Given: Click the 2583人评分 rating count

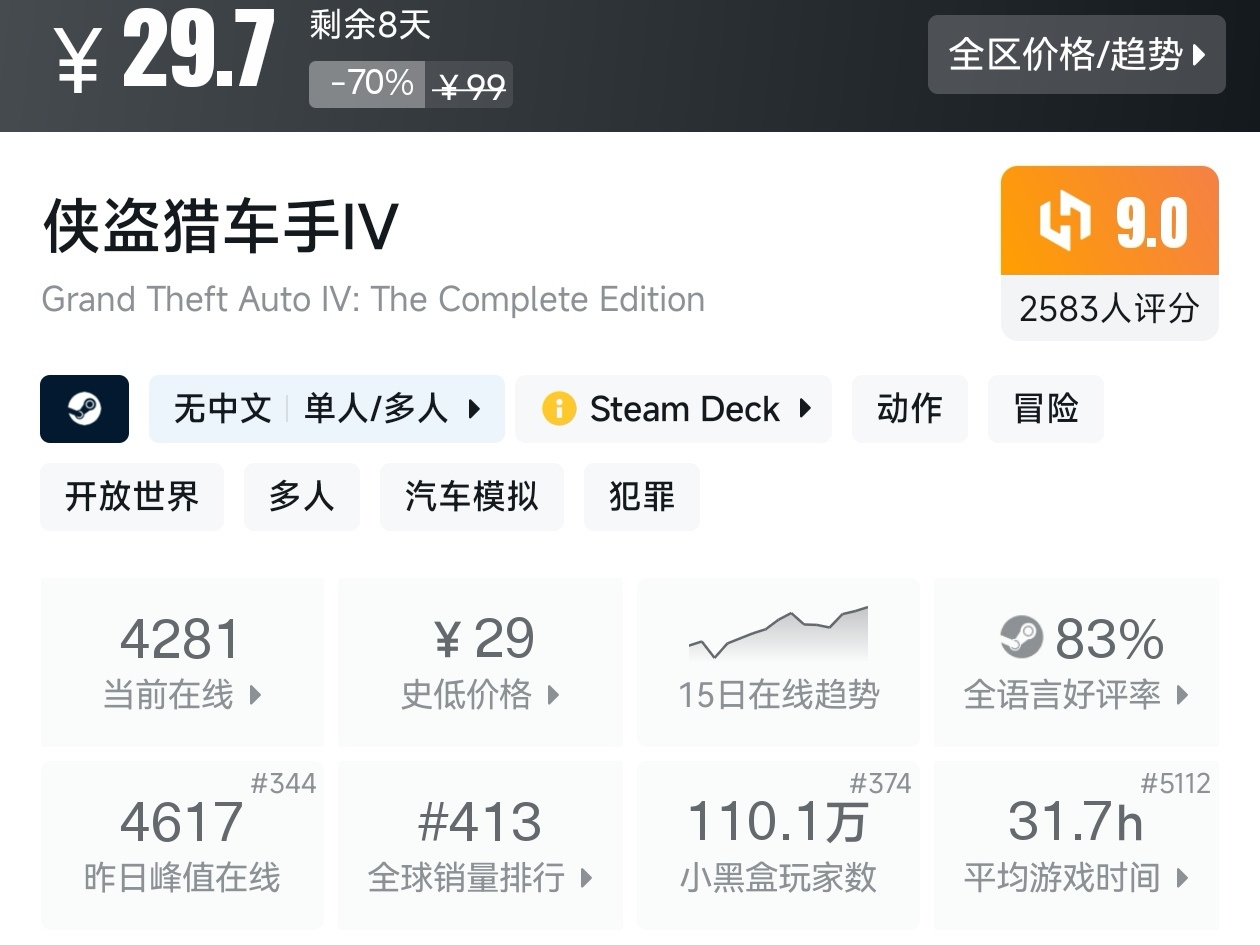Looking at the screenshot, I should point(1109,309).
